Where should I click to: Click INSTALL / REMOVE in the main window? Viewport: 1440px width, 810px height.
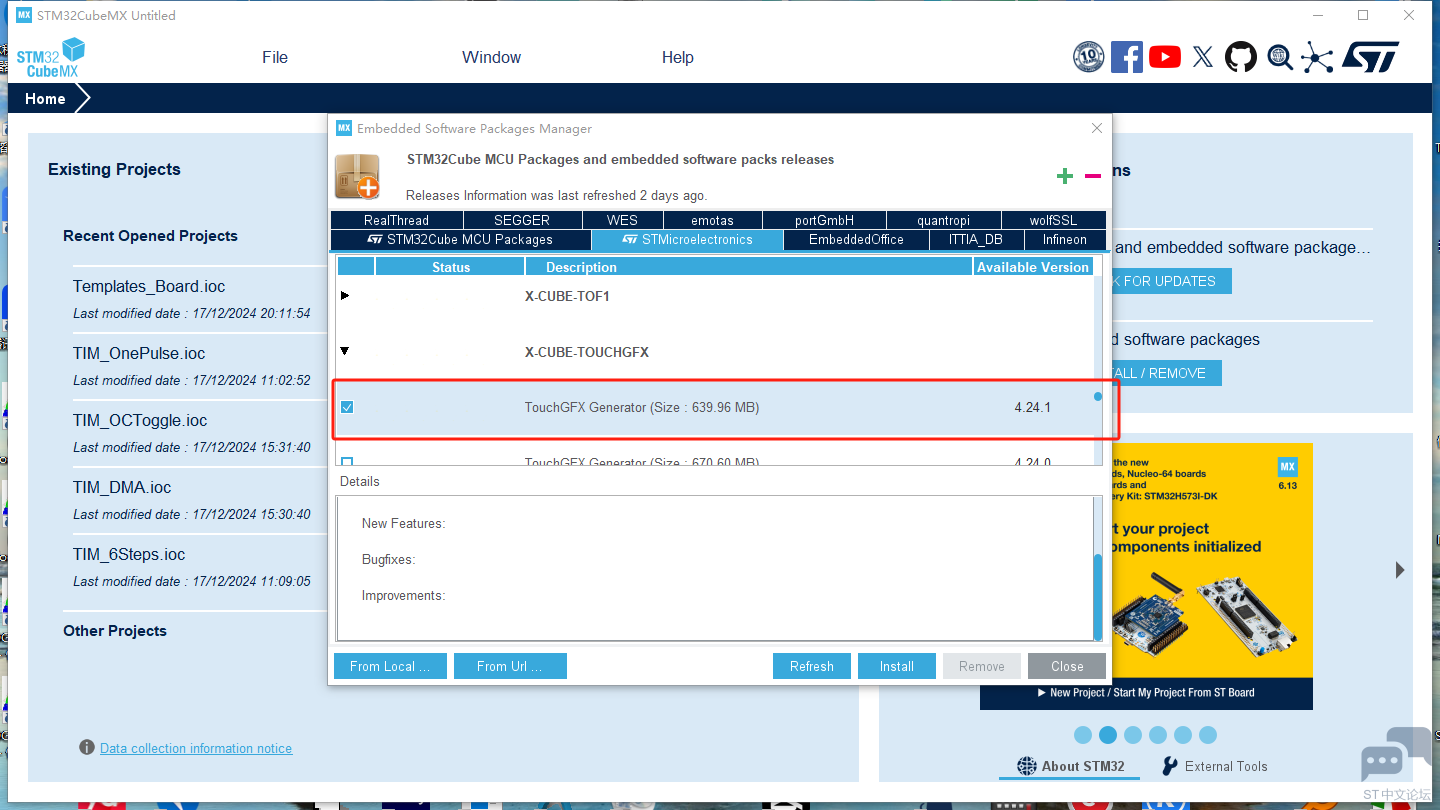point(1165,373)
